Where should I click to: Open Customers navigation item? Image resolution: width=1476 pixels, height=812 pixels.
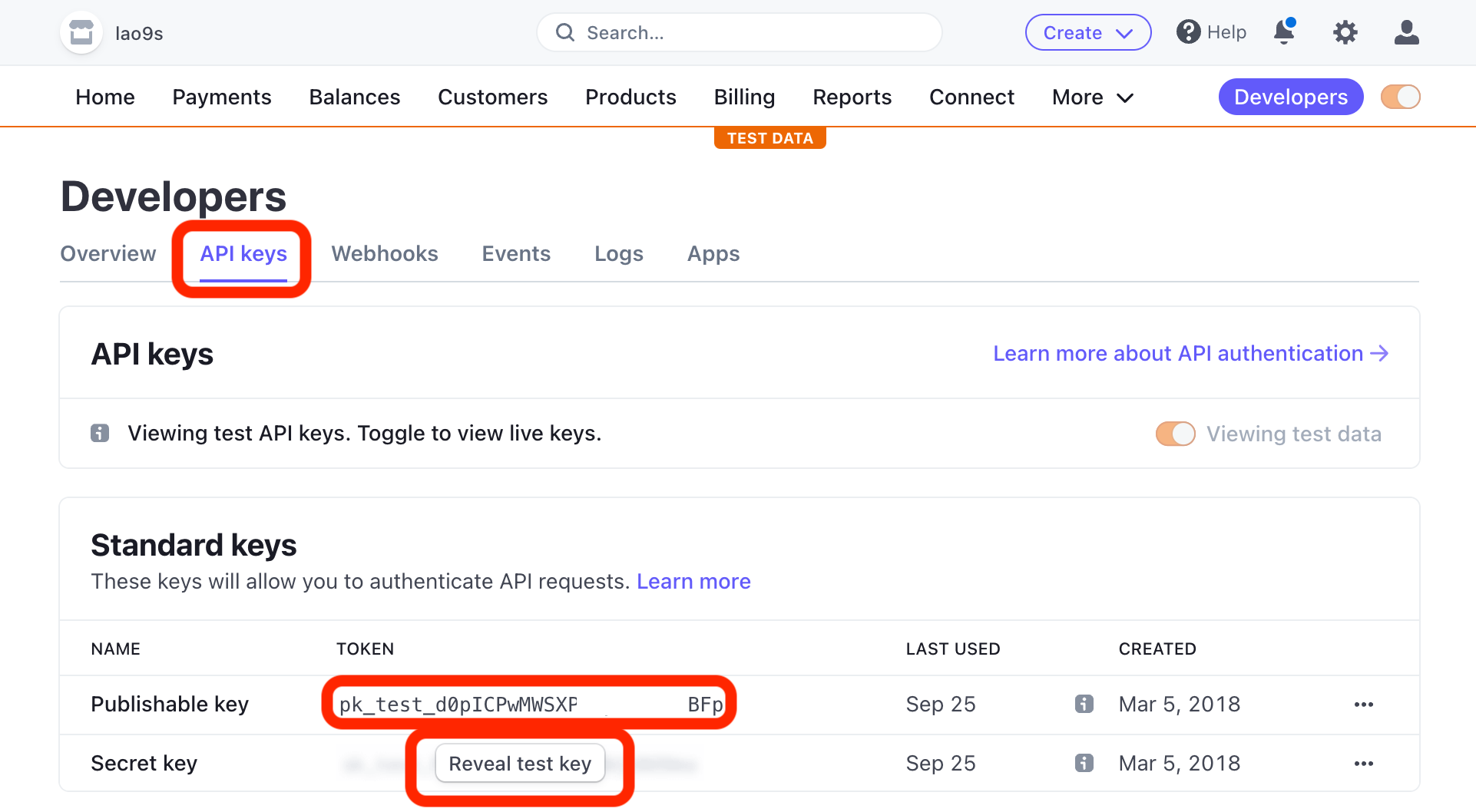click(x=493, y=97)
